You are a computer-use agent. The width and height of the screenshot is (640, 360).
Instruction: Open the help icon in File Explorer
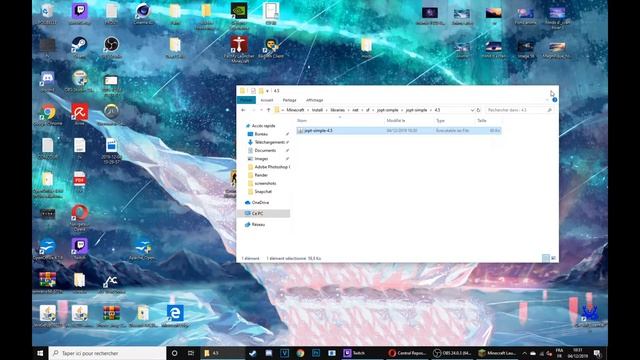pyautogui.click(x=555, y=100)
